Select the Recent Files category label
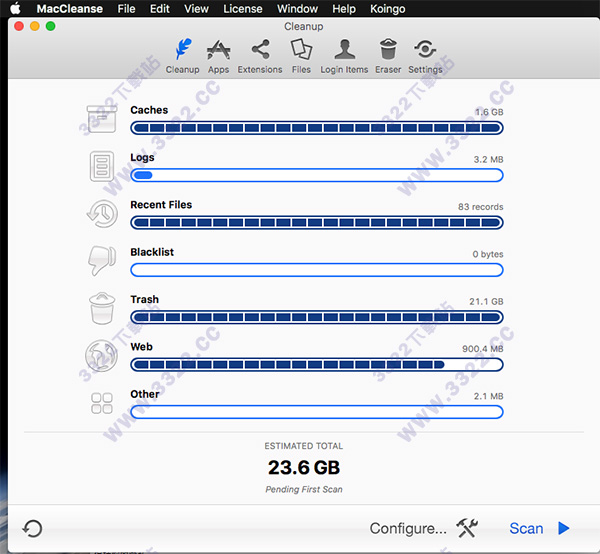Viewport: 600px width, 554px height. (x=161, y=205)
